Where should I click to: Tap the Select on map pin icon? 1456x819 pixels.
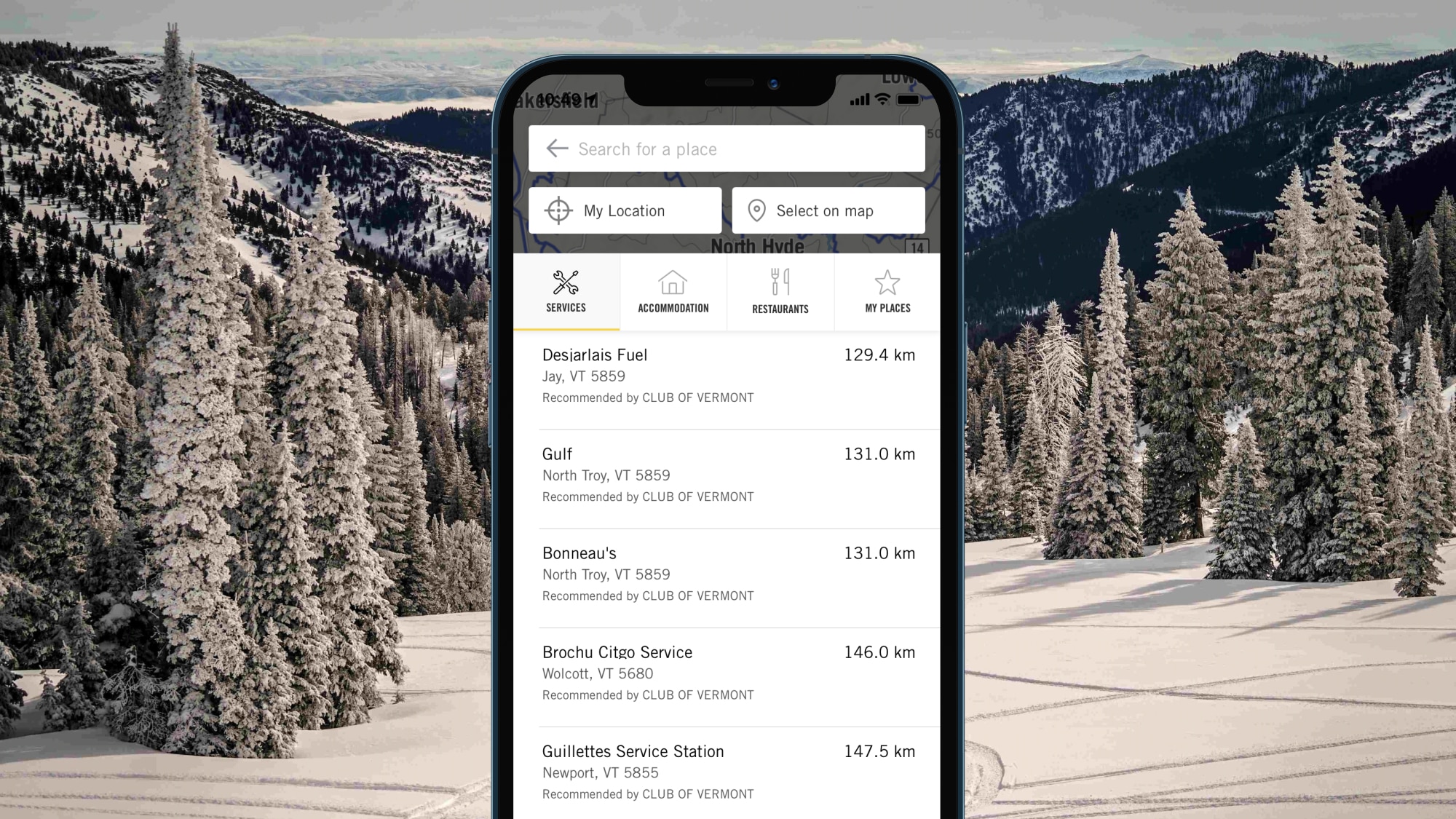coord(758,210)
